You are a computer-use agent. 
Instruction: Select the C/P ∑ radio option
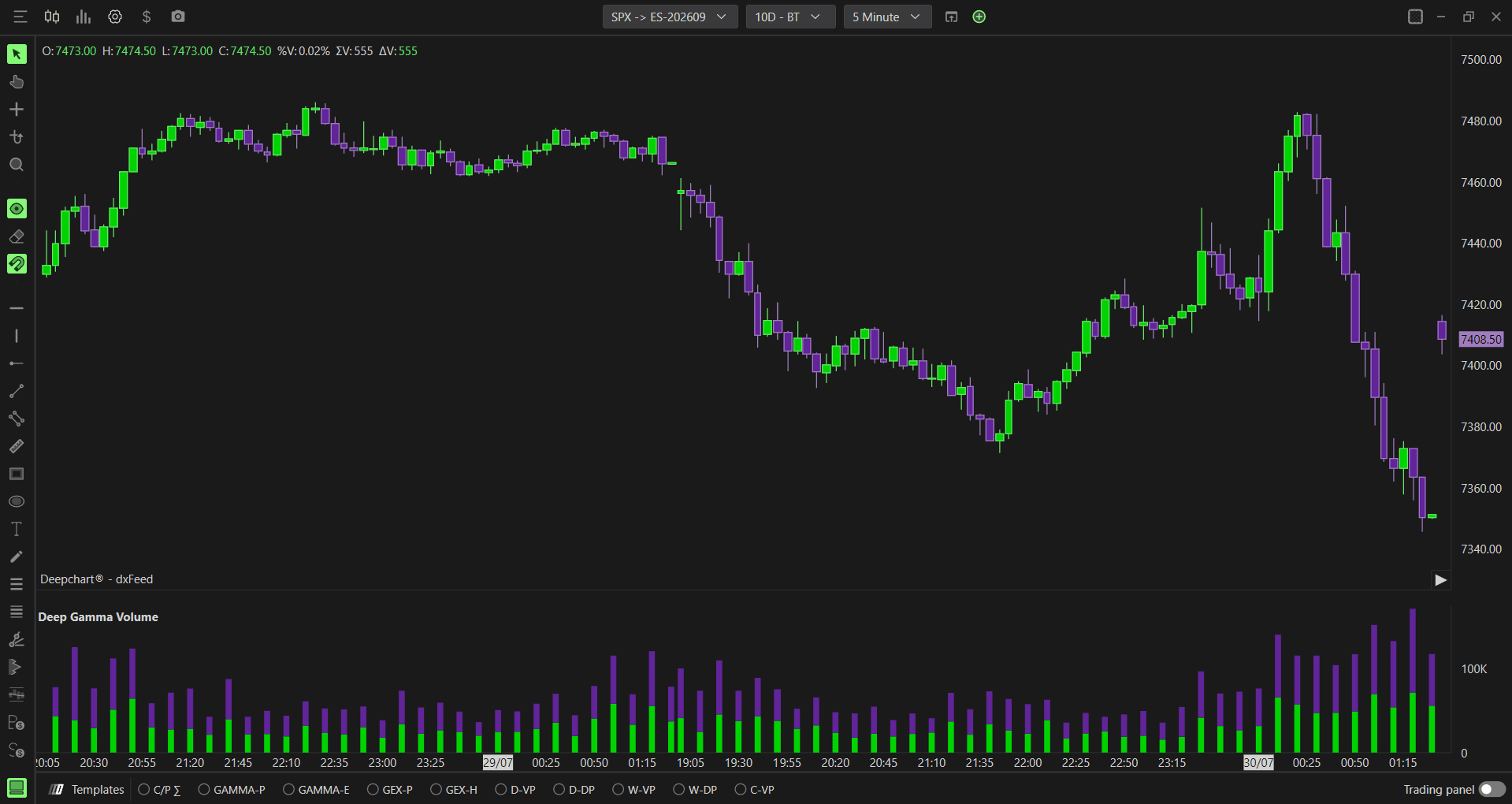pyautogui.click(x=160, y=789)
